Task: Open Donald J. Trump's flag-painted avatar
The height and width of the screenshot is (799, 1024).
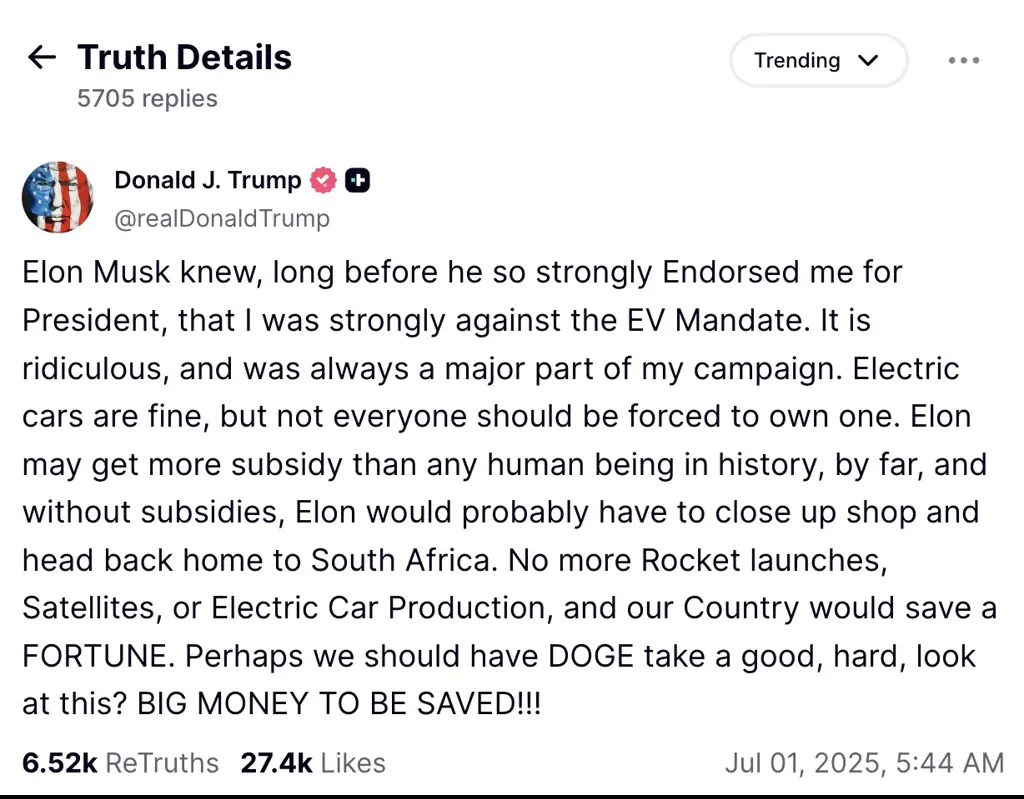Action: pyautogui.click(x=57, y=197)
